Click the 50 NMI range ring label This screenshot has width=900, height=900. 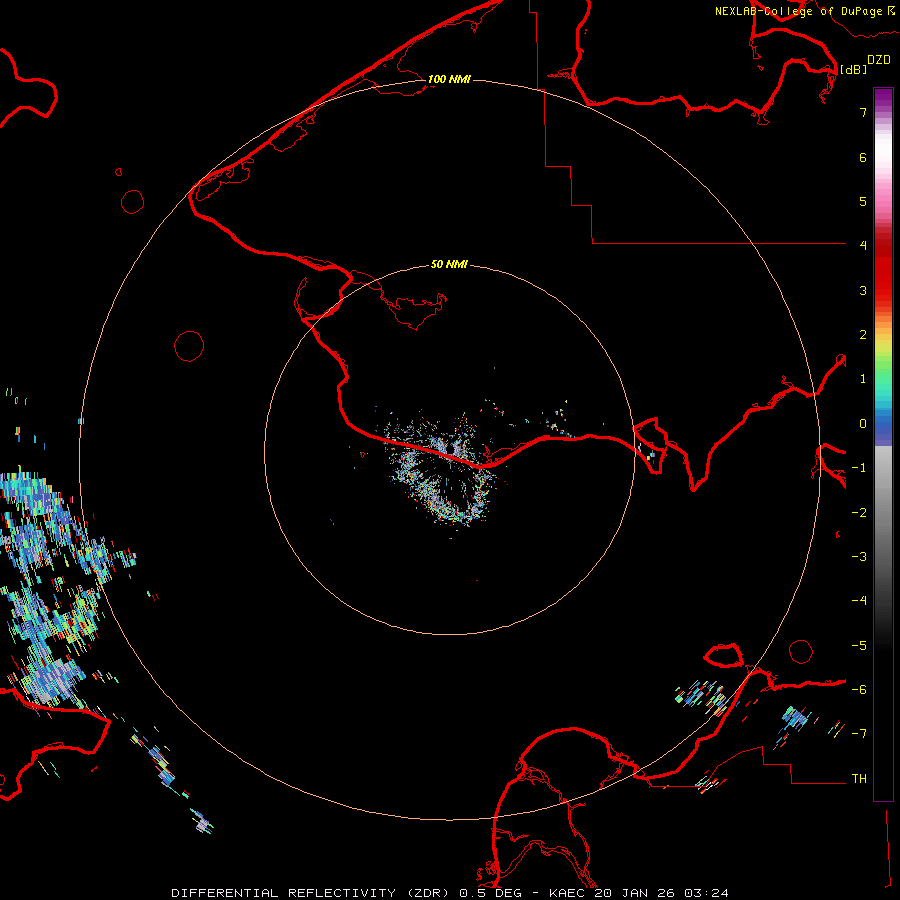coord(449,264)
